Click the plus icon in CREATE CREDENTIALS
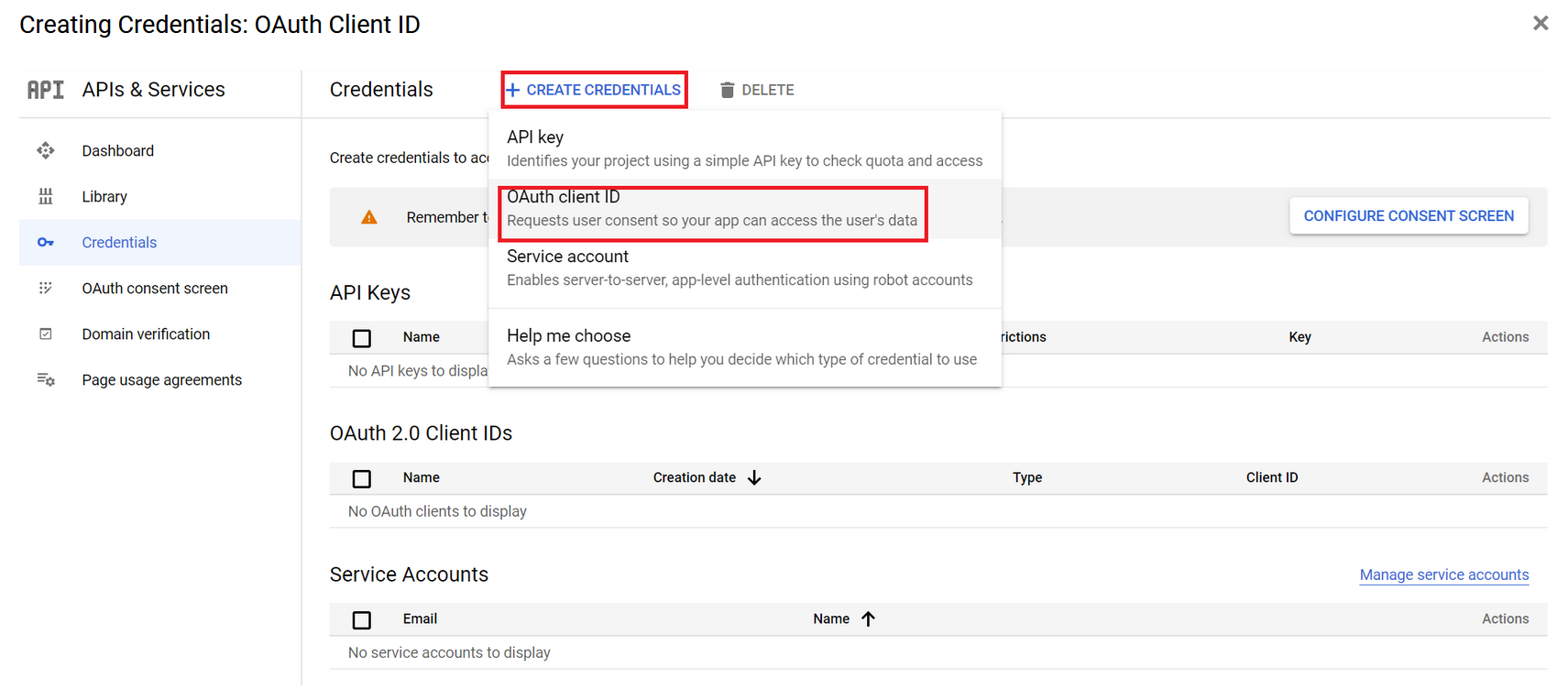 513,90
